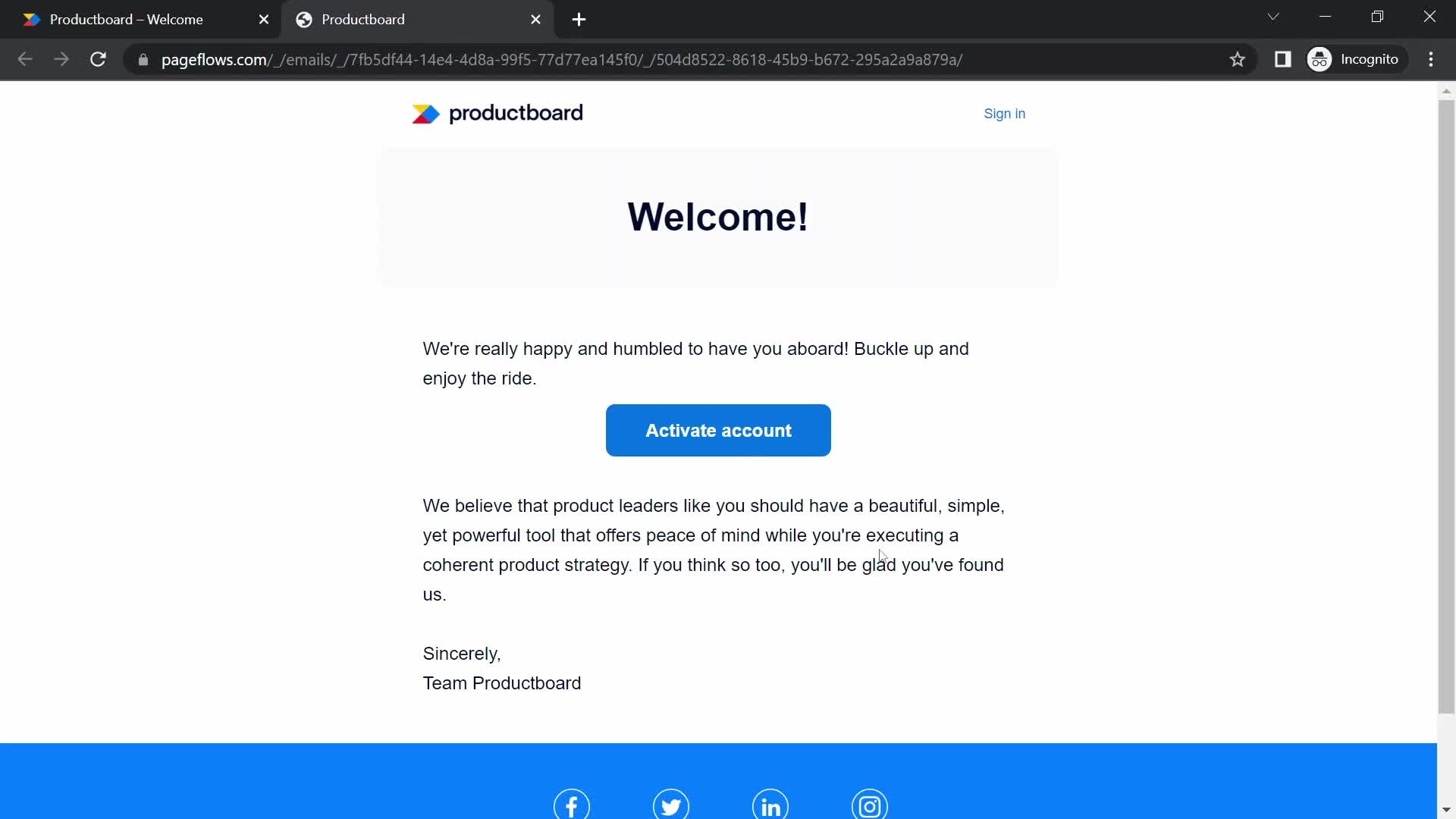
Task: Open a new browser tab
Action: pos(579,20)
